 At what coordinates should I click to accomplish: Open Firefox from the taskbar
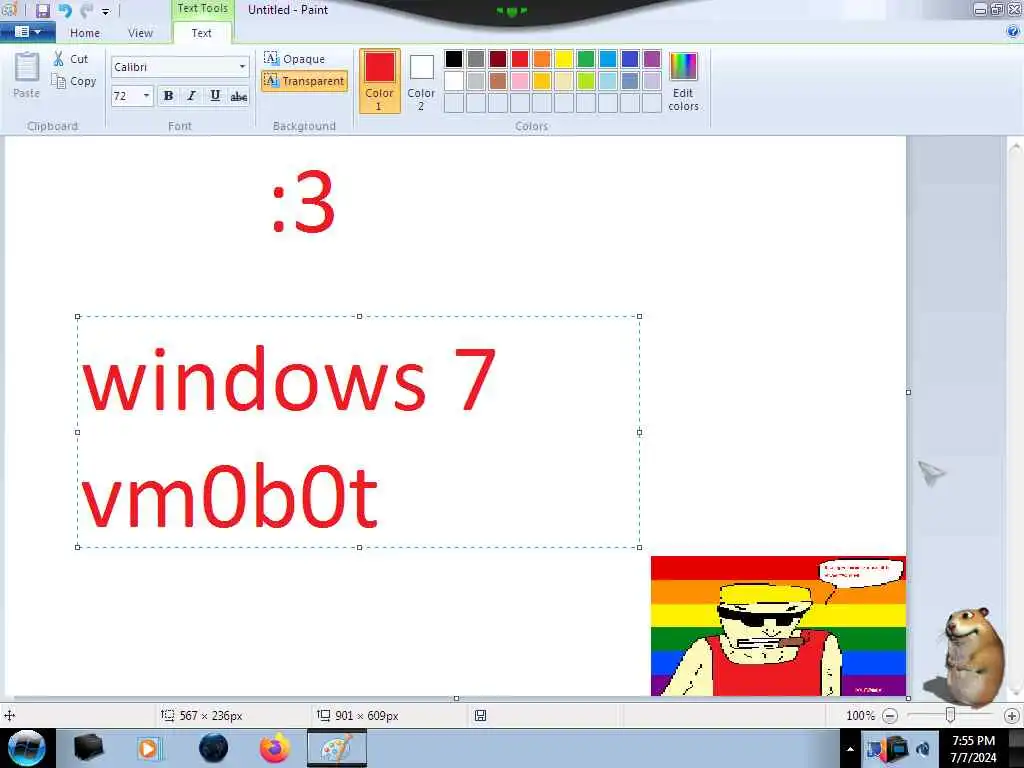275,748
